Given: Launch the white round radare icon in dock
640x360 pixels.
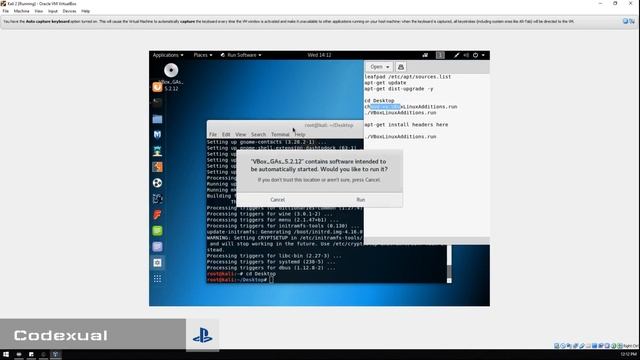Looking at the screenshot, I should pos(157,183).
